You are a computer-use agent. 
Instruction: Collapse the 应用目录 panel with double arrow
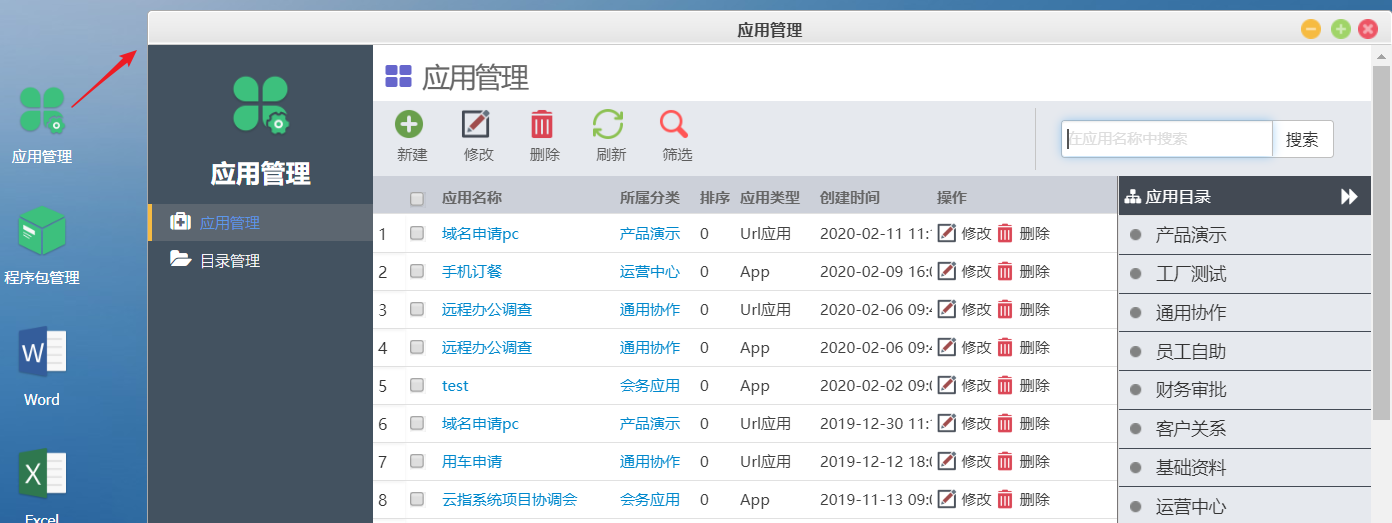(x=1349, y=197)
